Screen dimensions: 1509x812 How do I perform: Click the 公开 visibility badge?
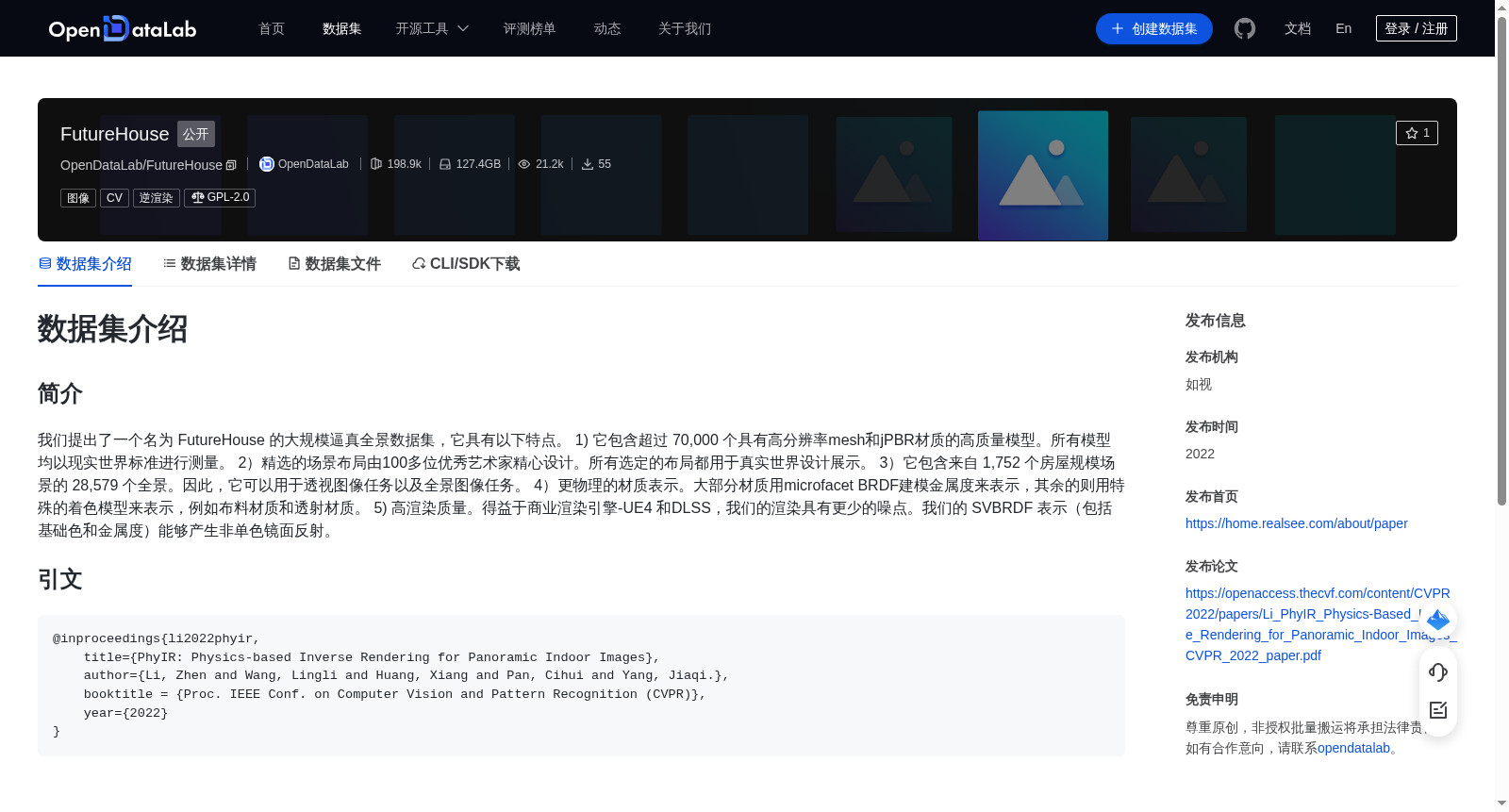[196, 134]
